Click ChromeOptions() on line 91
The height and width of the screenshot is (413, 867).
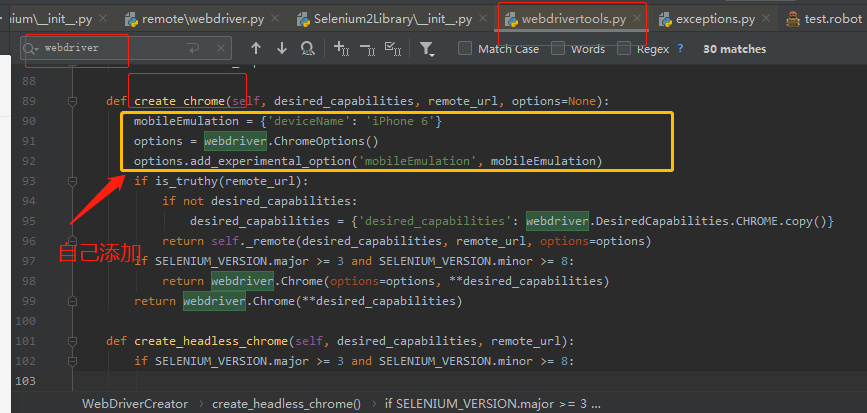tap(326, 141)
